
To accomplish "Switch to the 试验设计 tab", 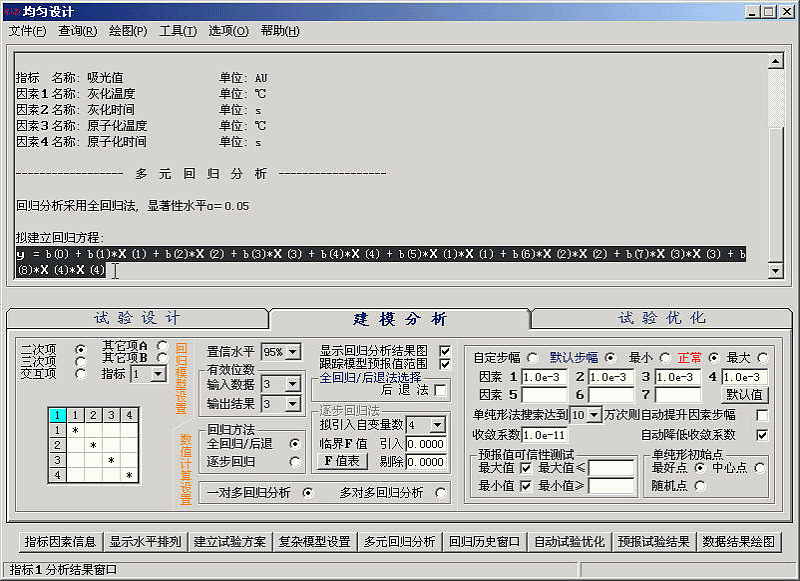I will click(137, 318).
